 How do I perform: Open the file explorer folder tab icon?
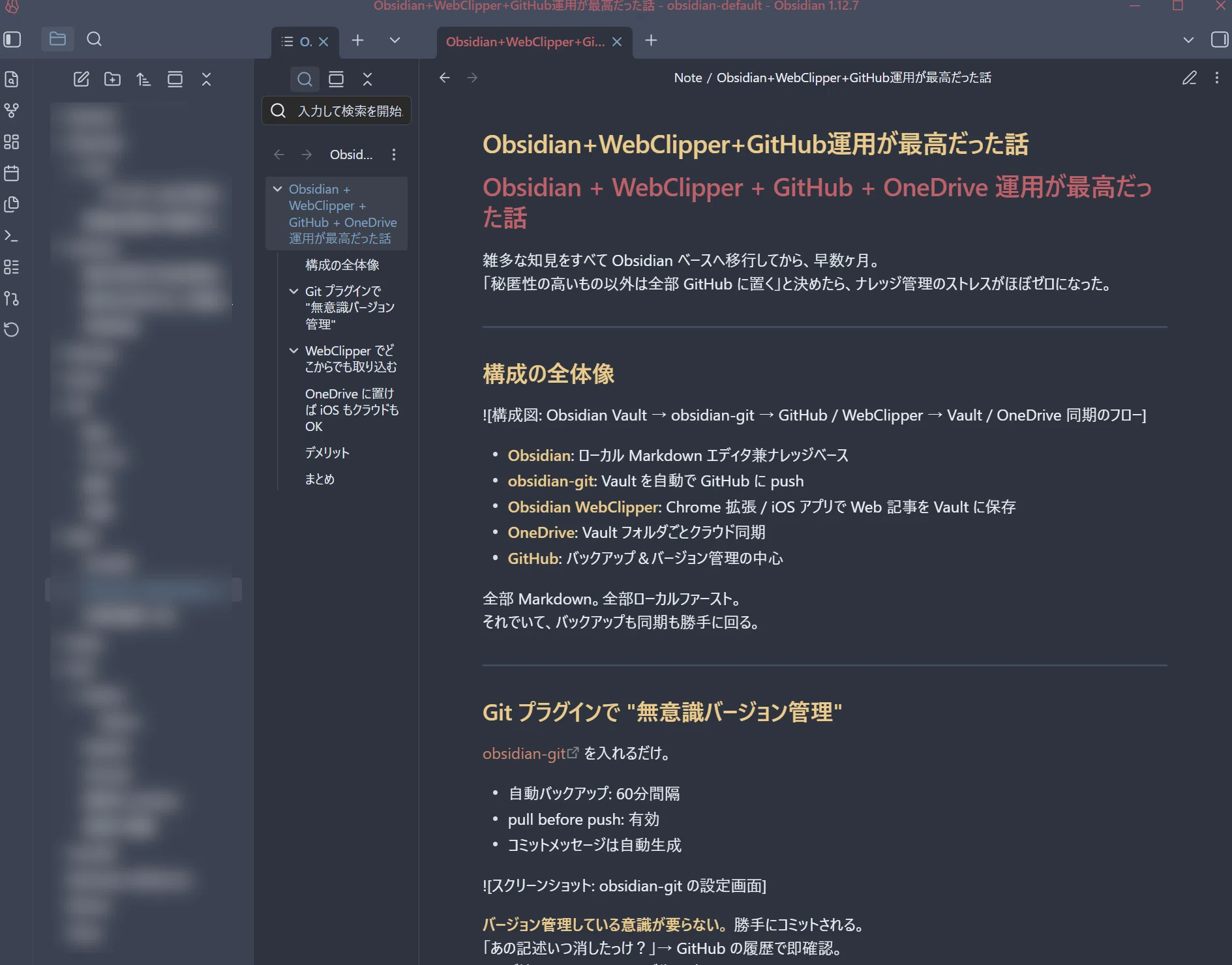coord(57,39)
